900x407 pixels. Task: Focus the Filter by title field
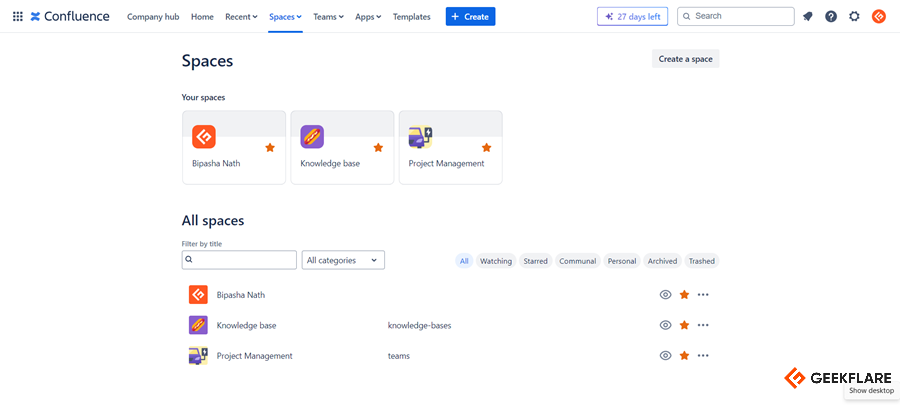(239, 260)
